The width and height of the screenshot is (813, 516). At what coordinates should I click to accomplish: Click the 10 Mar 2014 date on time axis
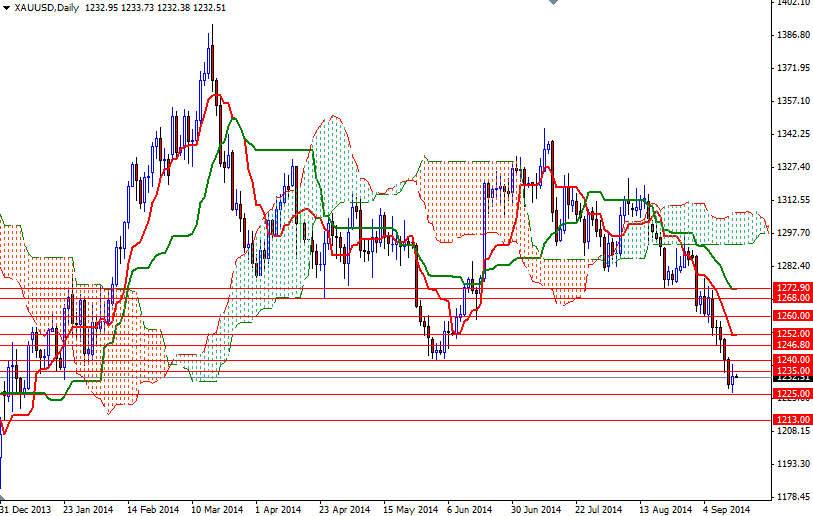pyautogui.click(x=217, y=509)
